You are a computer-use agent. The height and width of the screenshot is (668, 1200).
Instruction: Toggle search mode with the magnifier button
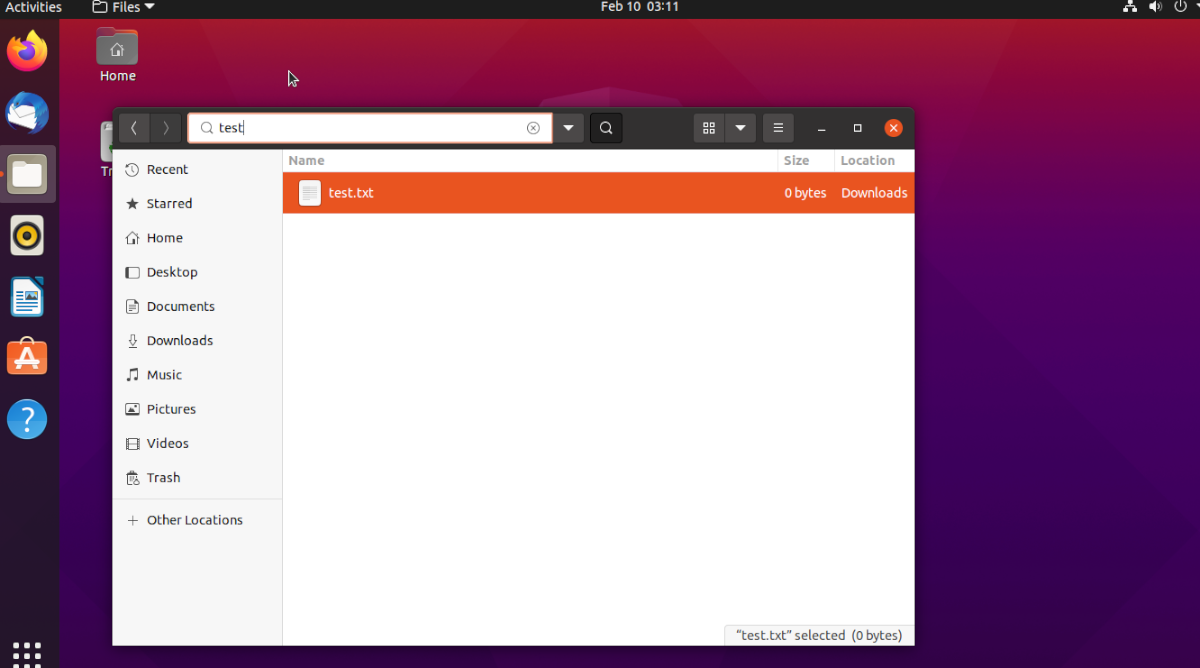pyautogui.click(x=606, y=128)
